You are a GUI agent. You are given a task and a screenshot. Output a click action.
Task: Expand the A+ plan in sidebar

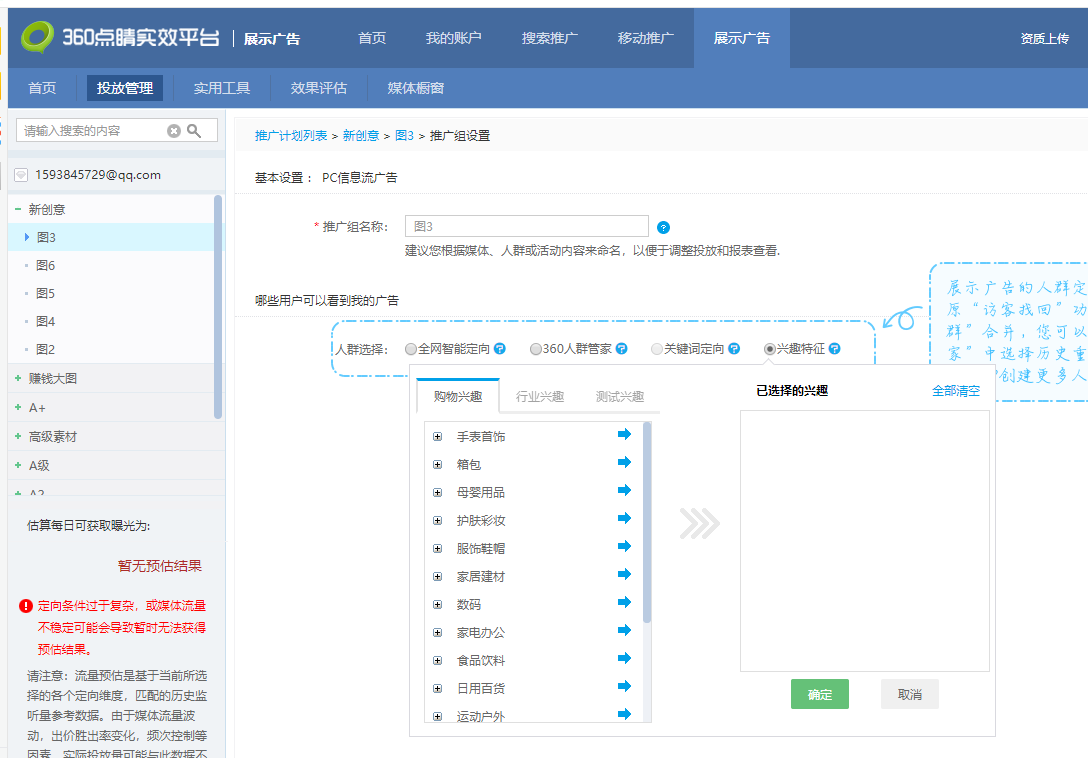(18, 407)
